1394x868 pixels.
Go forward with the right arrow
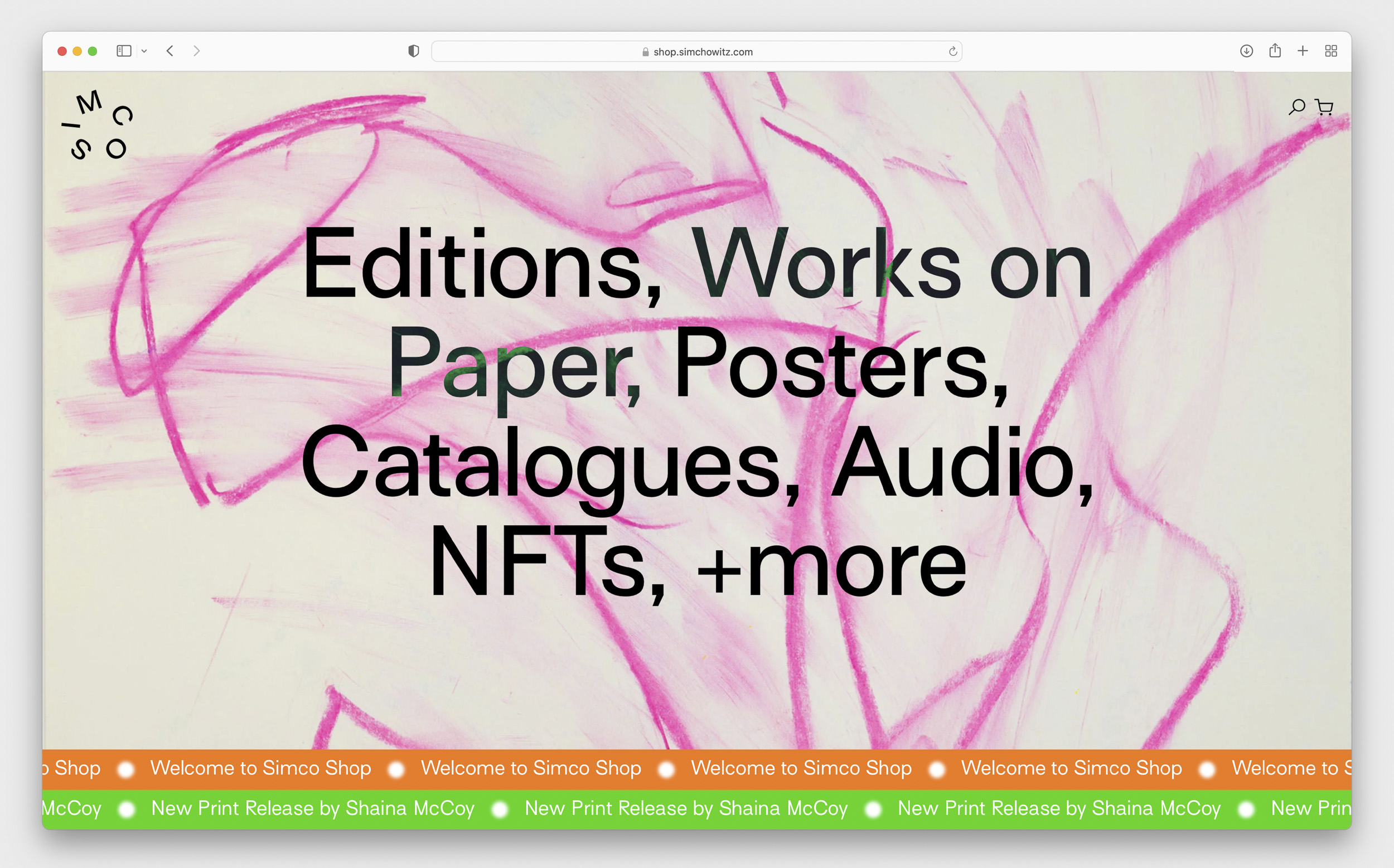pyautogui.click(x=196, y=51)
